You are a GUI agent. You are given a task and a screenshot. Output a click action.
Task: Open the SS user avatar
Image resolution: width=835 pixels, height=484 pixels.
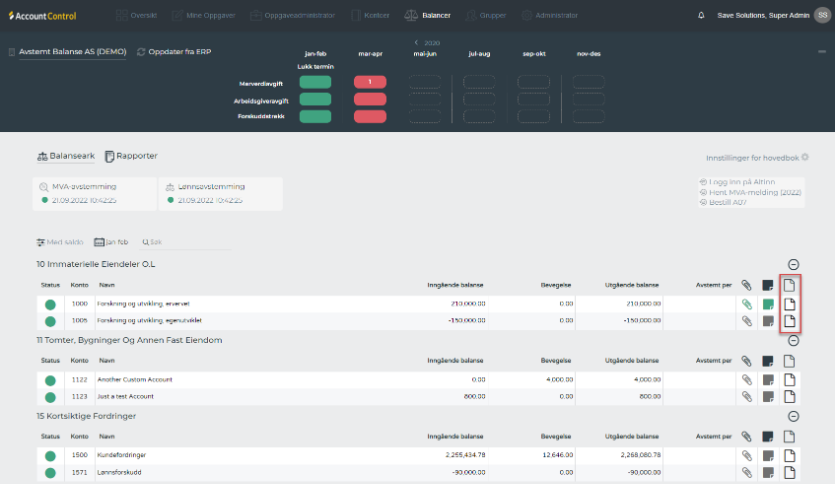pyautogui.click(x=822, y=15)
